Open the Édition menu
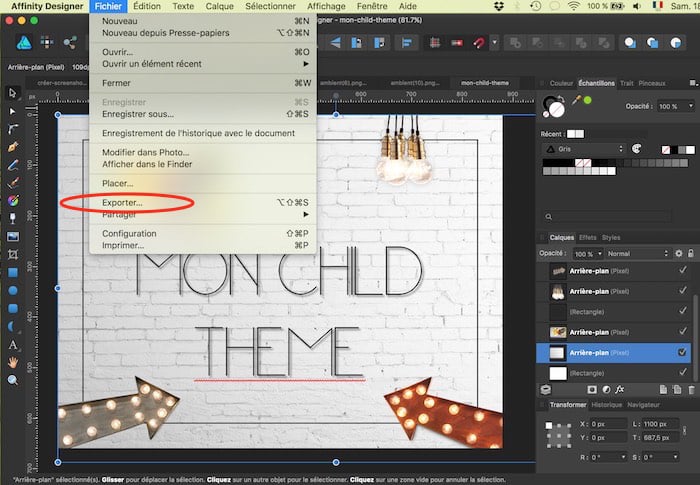The image size is (700, 485). (x=147, y=6)
